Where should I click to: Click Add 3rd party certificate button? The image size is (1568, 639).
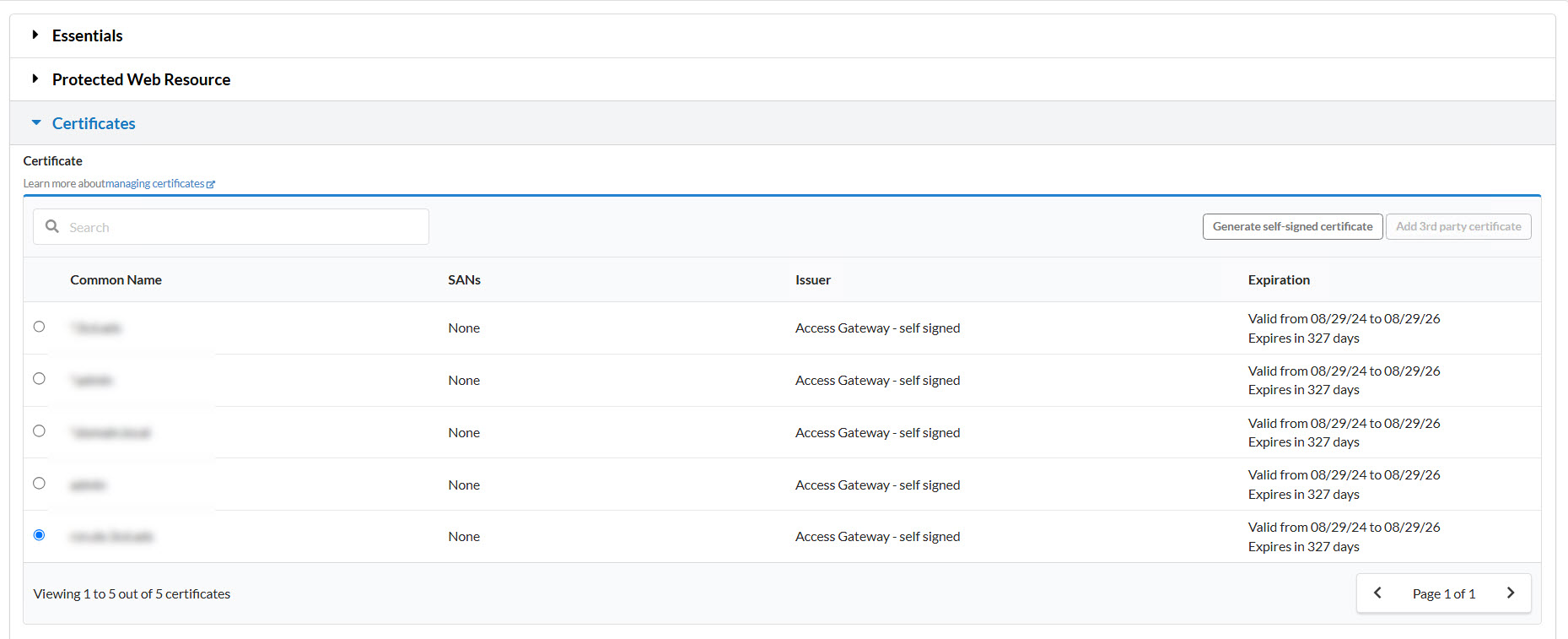click(x=1458, y=226)
